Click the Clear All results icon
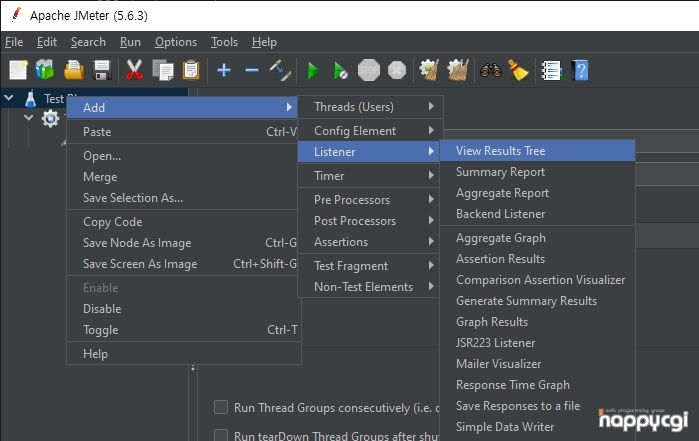 tap(458, 70)
